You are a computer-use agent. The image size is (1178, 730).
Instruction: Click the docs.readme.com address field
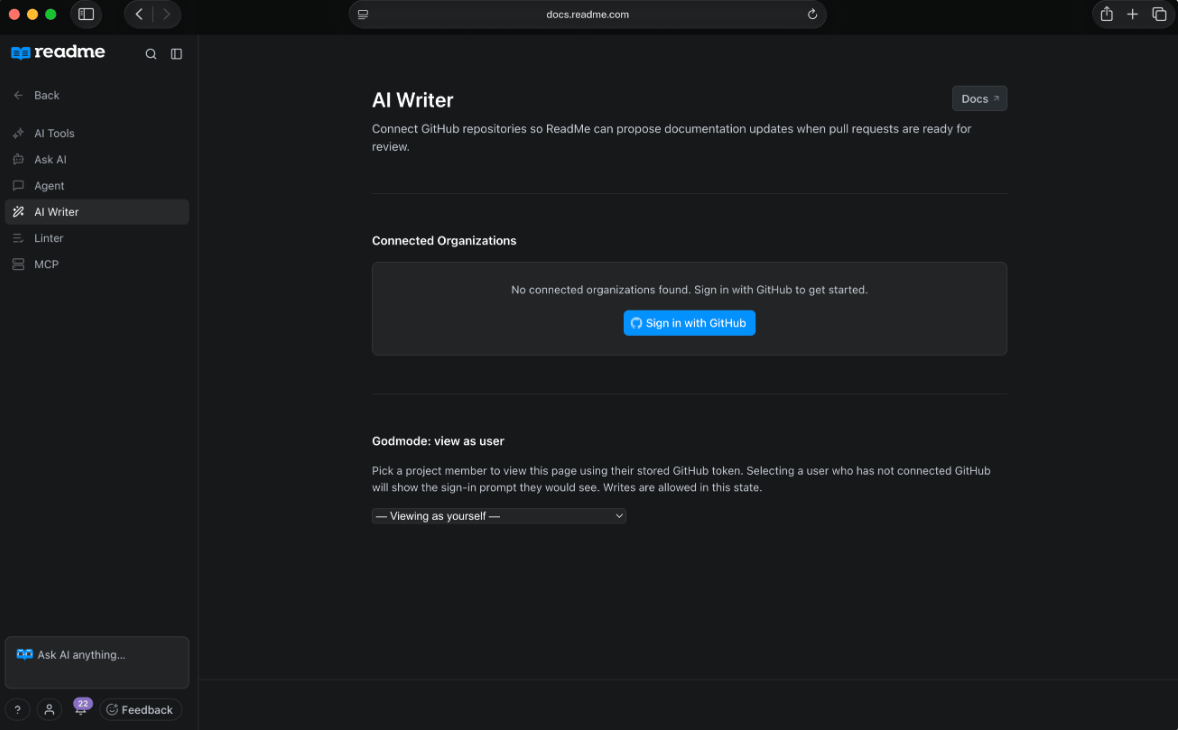pyautogui.click(x=587, y=14)
